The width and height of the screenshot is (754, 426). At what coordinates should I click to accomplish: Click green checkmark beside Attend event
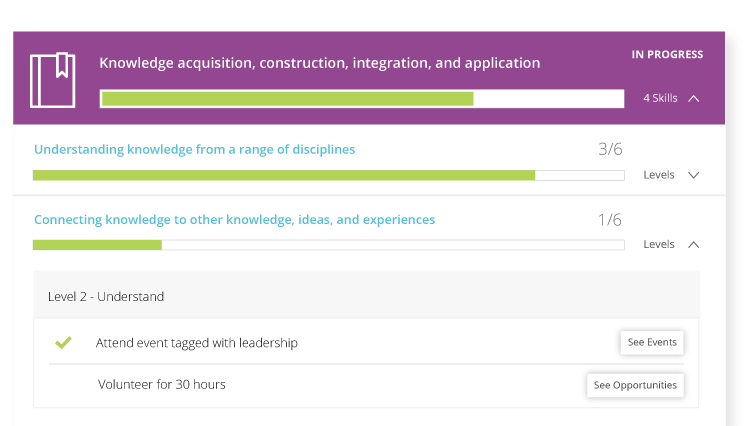point(63,343)
